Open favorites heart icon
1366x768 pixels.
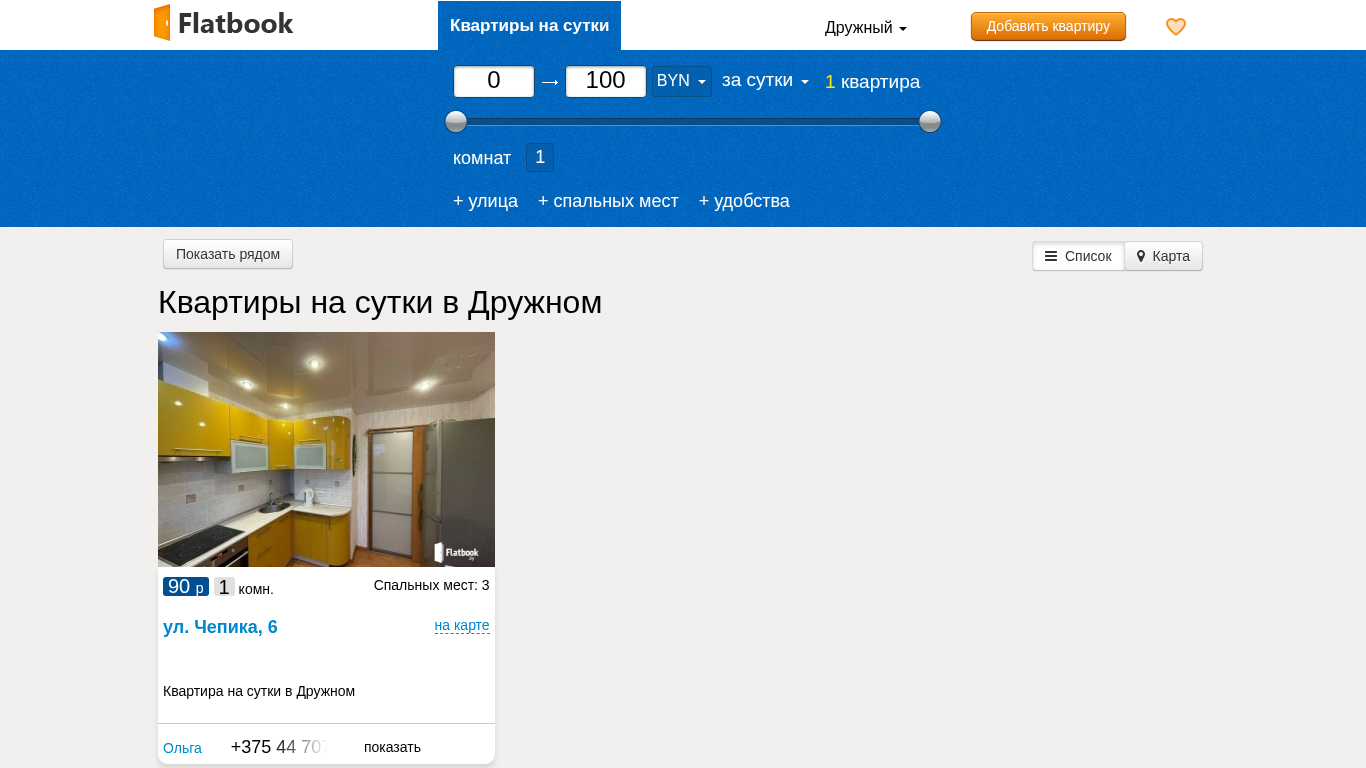point(1176,27)
